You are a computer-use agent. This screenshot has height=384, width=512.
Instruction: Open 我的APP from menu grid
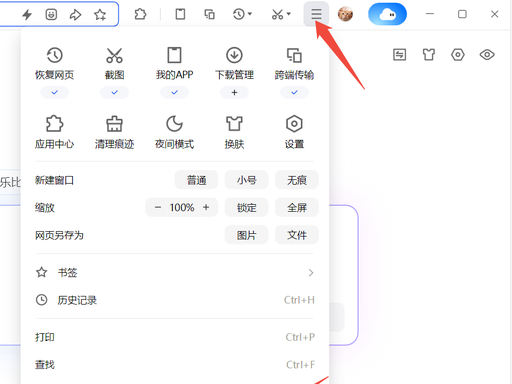[174, 64]
